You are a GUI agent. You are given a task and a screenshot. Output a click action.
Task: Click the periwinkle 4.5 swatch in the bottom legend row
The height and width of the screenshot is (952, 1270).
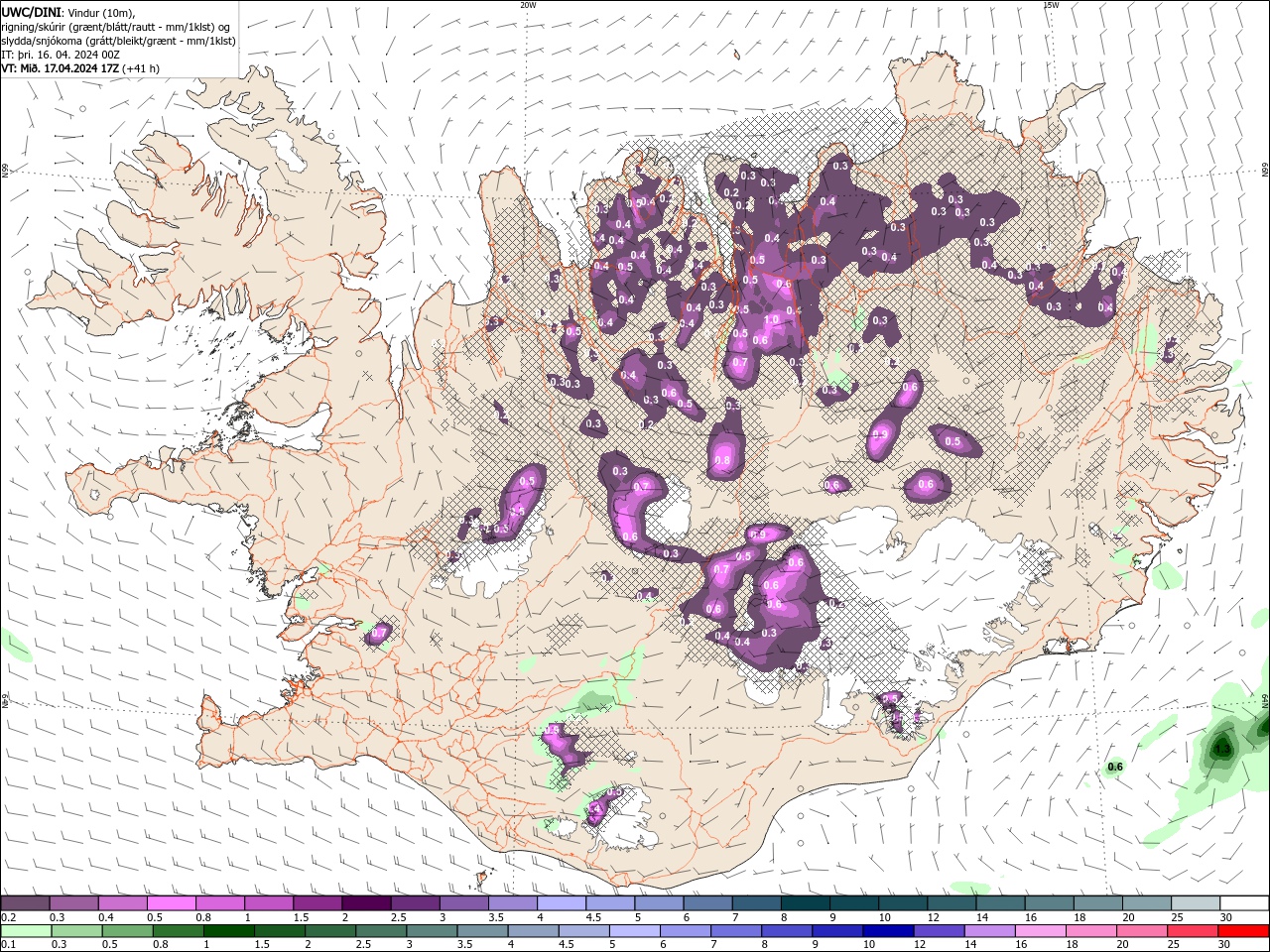[584, 931]
